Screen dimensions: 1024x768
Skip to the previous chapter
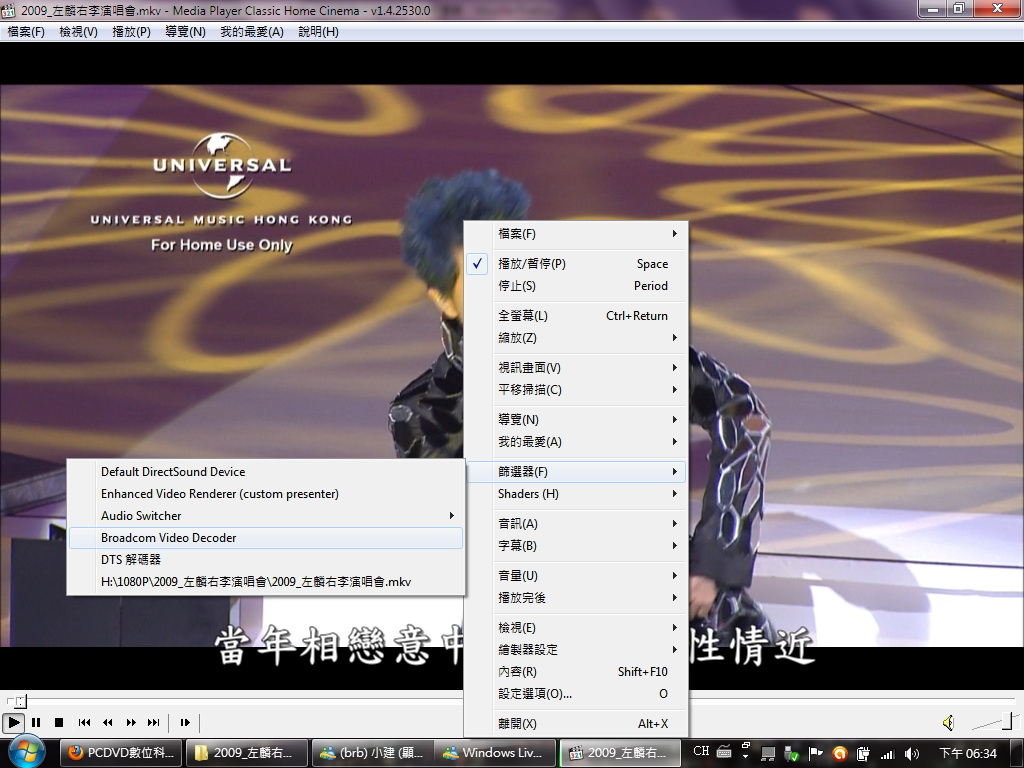84,722
